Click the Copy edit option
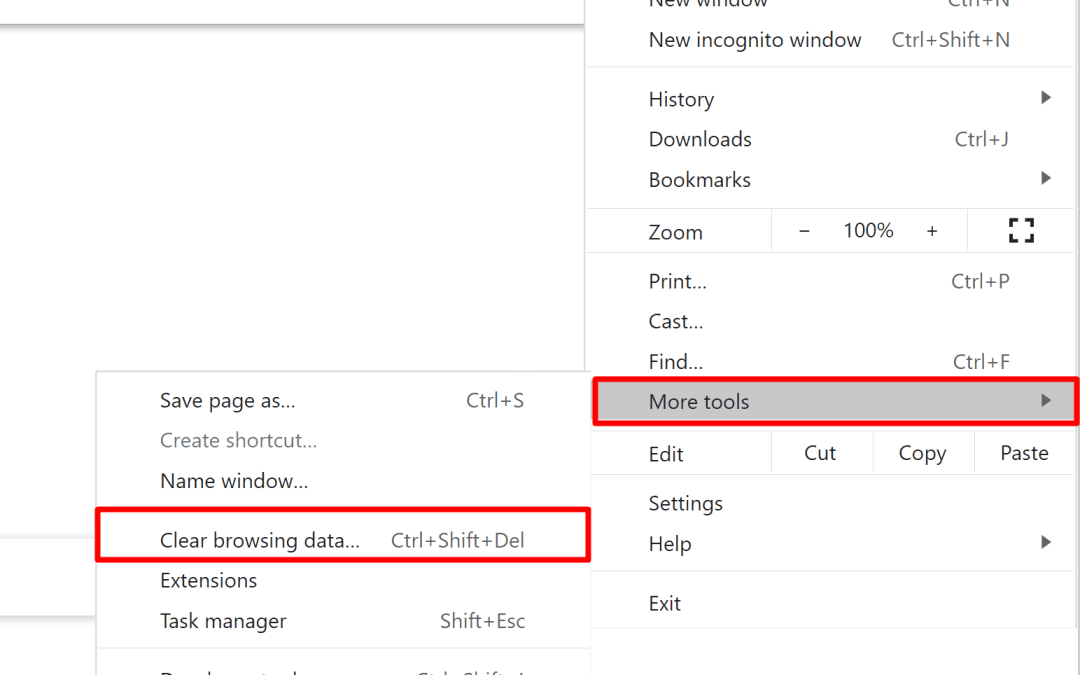 coord(922,453)
